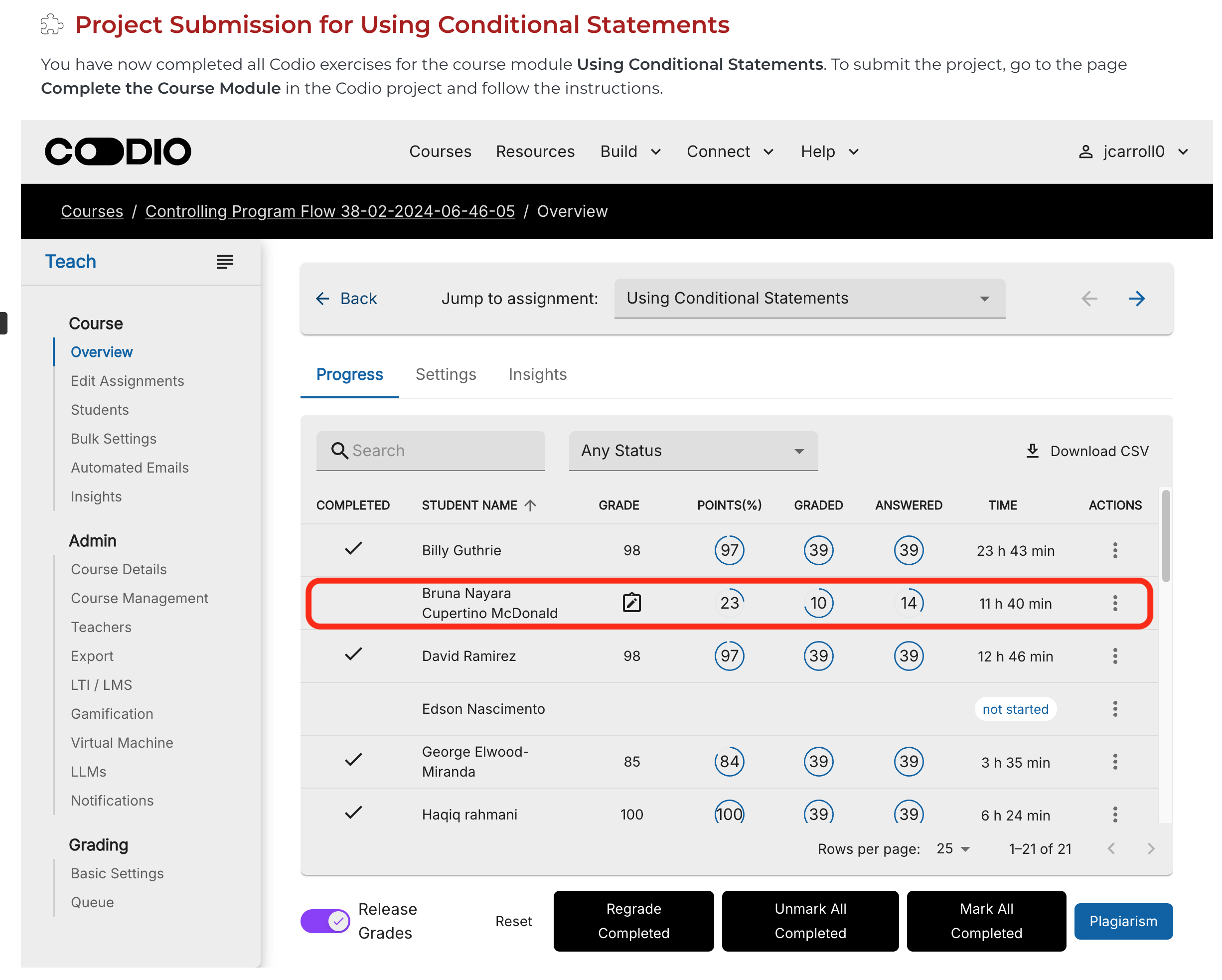Open Basic Settings under Grading
1222x980 pixels.
117,873
